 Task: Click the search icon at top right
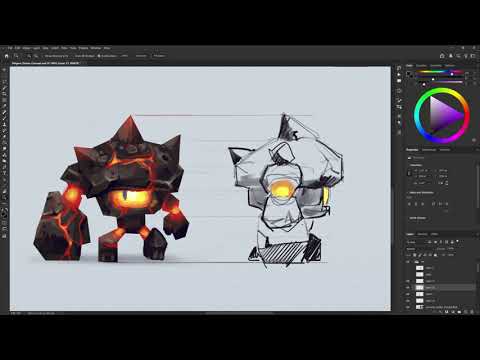pyautogui.click(x=459, y=56)
